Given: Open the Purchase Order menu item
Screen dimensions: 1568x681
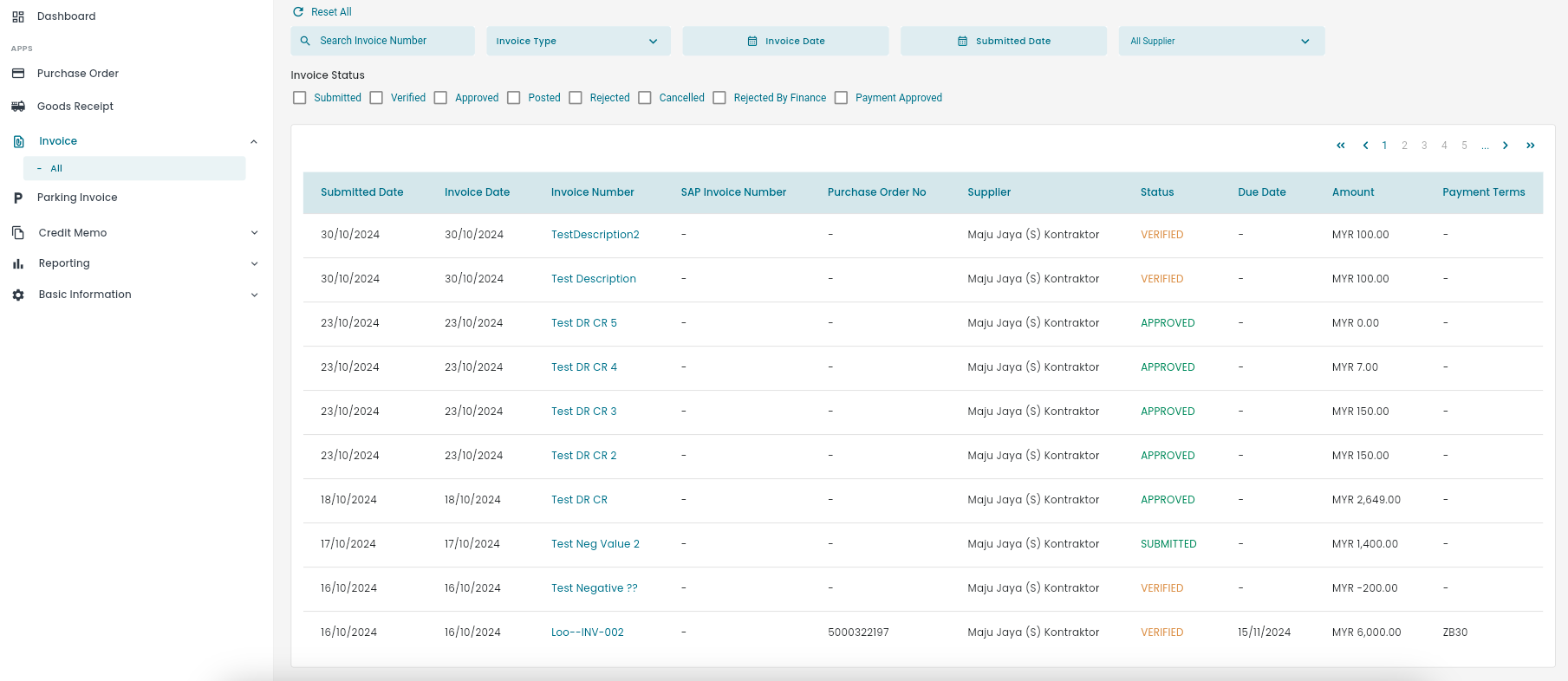Looking at the screenshot, I should tap(78, 74).
